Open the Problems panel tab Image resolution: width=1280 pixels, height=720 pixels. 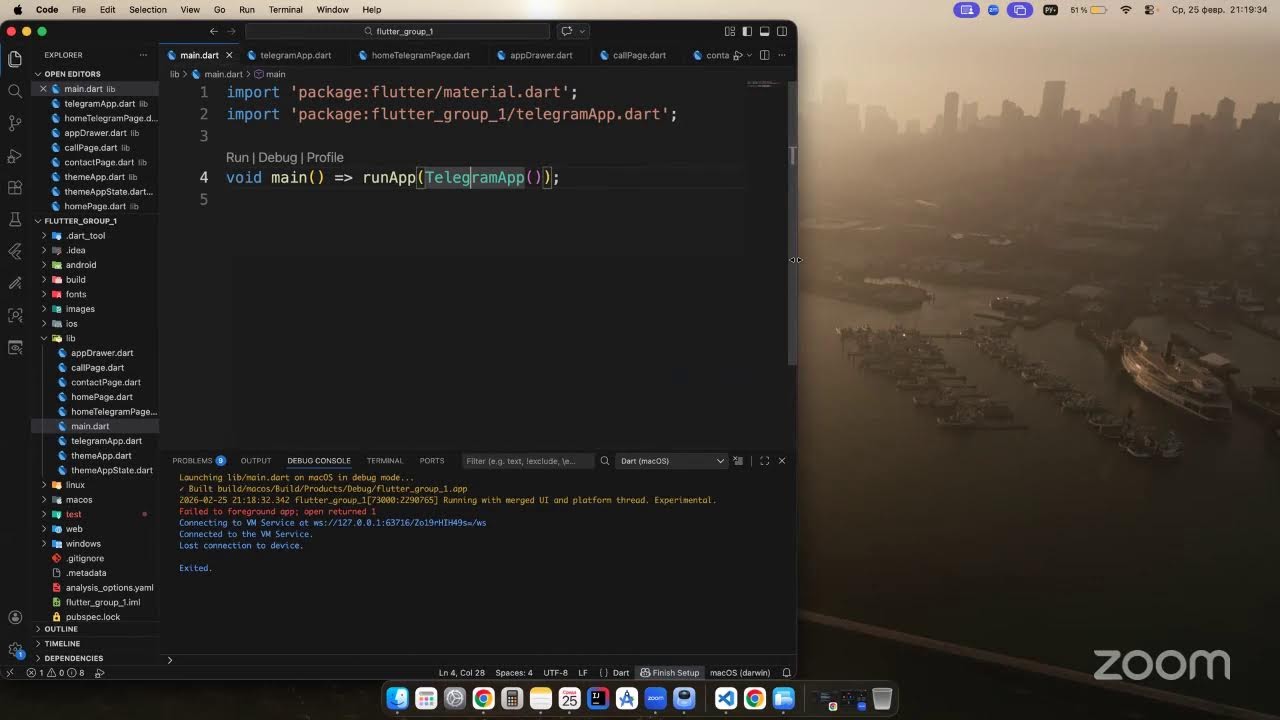[199, 461]
